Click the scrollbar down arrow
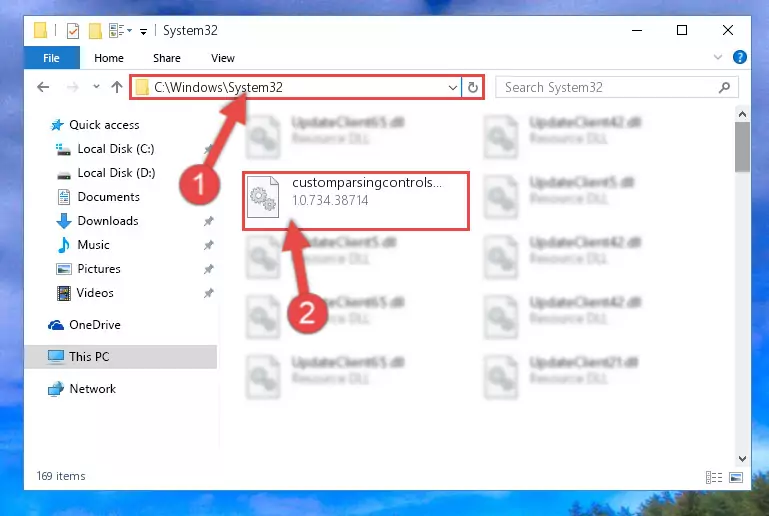Viewport: 769px width, 516px height. click(743, 459)
